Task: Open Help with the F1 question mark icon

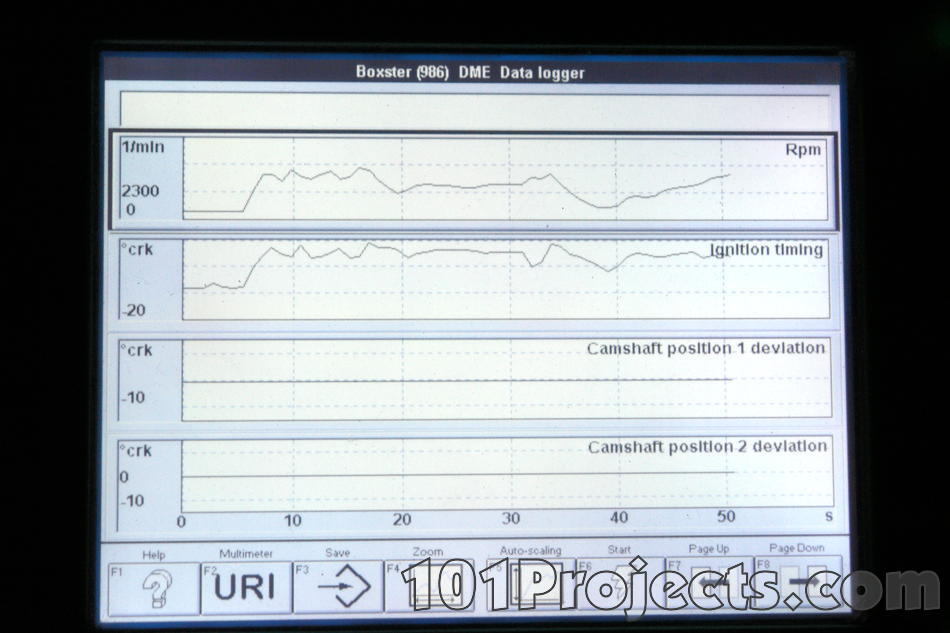Action: [x=154, y=588]
